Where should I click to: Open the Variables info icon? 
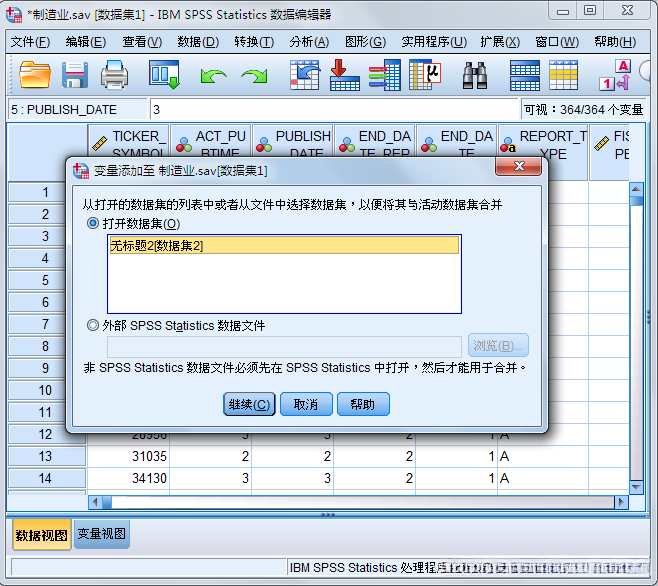pos(384,75)
